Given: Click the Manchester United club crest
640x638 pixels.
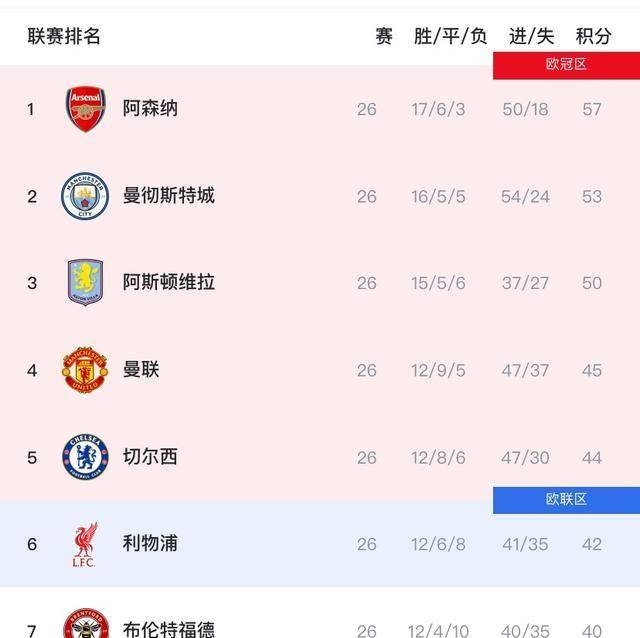Looking at the screenshot, I should 85,370.
